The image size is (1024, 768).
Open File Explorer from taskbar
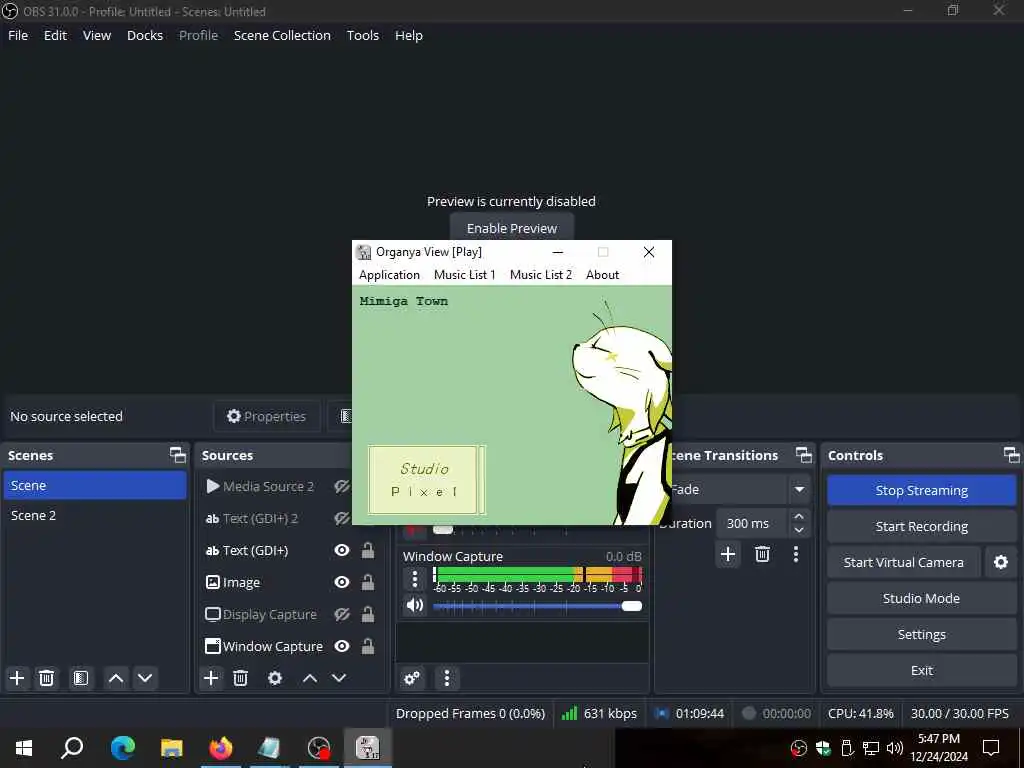(x=172, y=748)
